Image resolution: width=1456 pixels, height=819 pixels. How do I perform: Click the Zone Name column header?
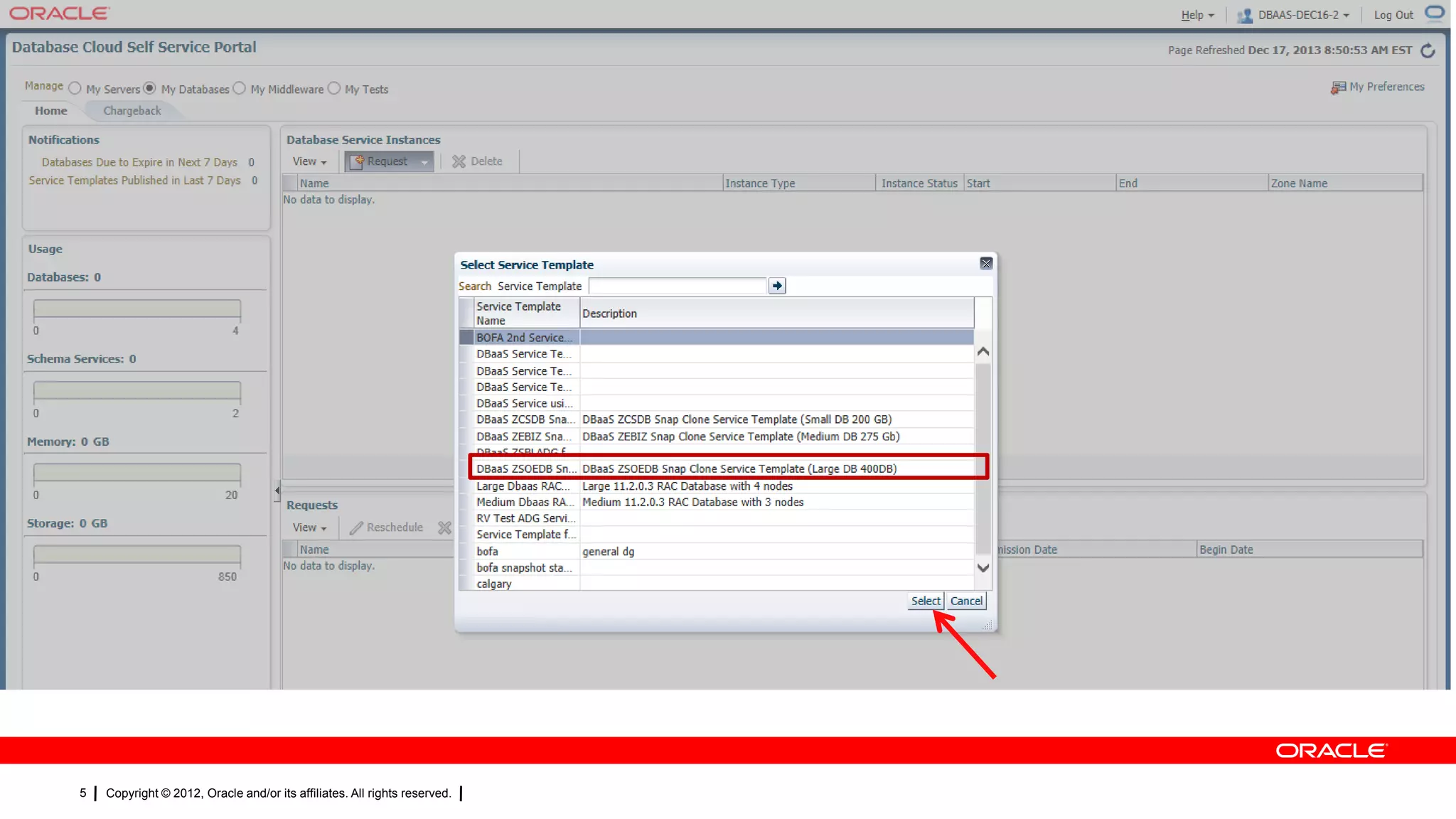pyautogui.click(x=1345, y=183)
